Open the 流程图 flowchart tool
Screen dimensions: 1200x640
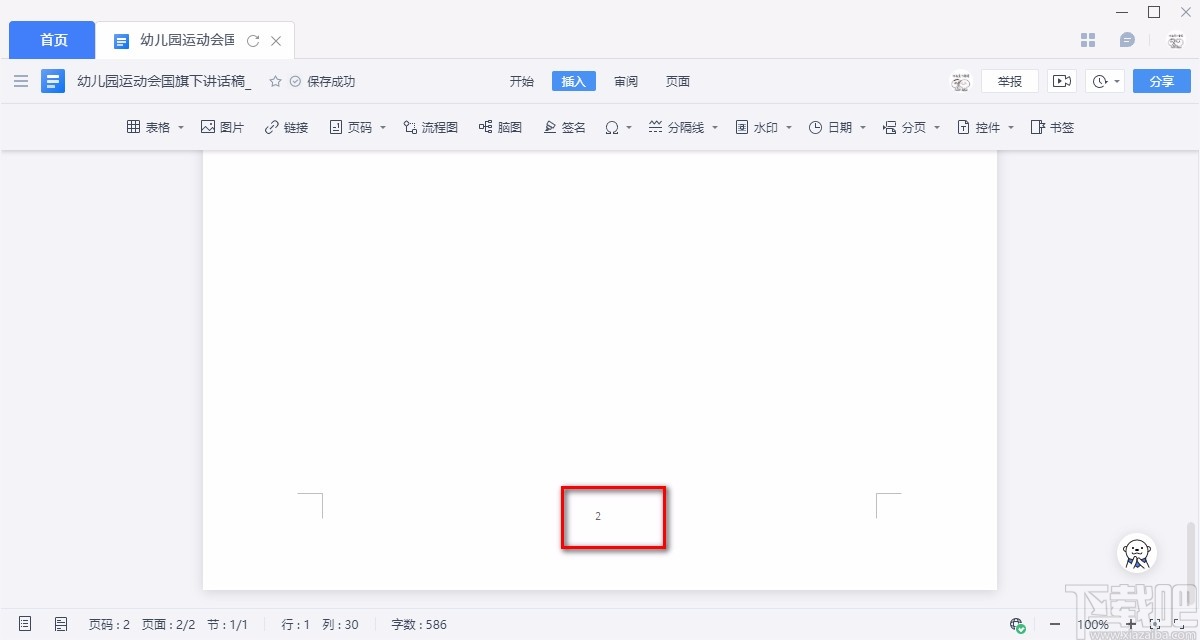pos(430,127)
